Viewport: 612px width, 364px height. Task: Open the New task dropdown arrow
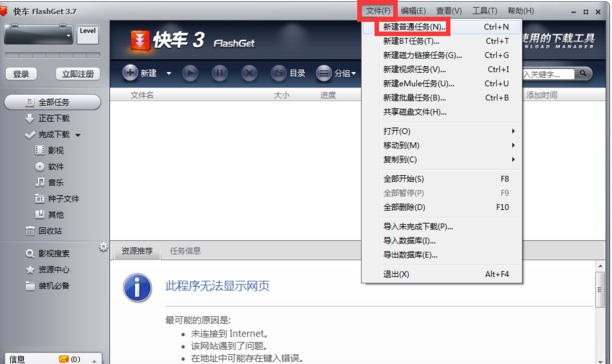(x=169, y=73)
